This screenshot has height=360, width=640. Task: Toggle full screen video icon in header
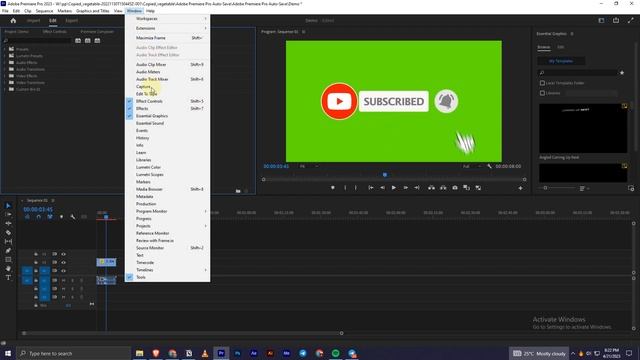point(631,20)
